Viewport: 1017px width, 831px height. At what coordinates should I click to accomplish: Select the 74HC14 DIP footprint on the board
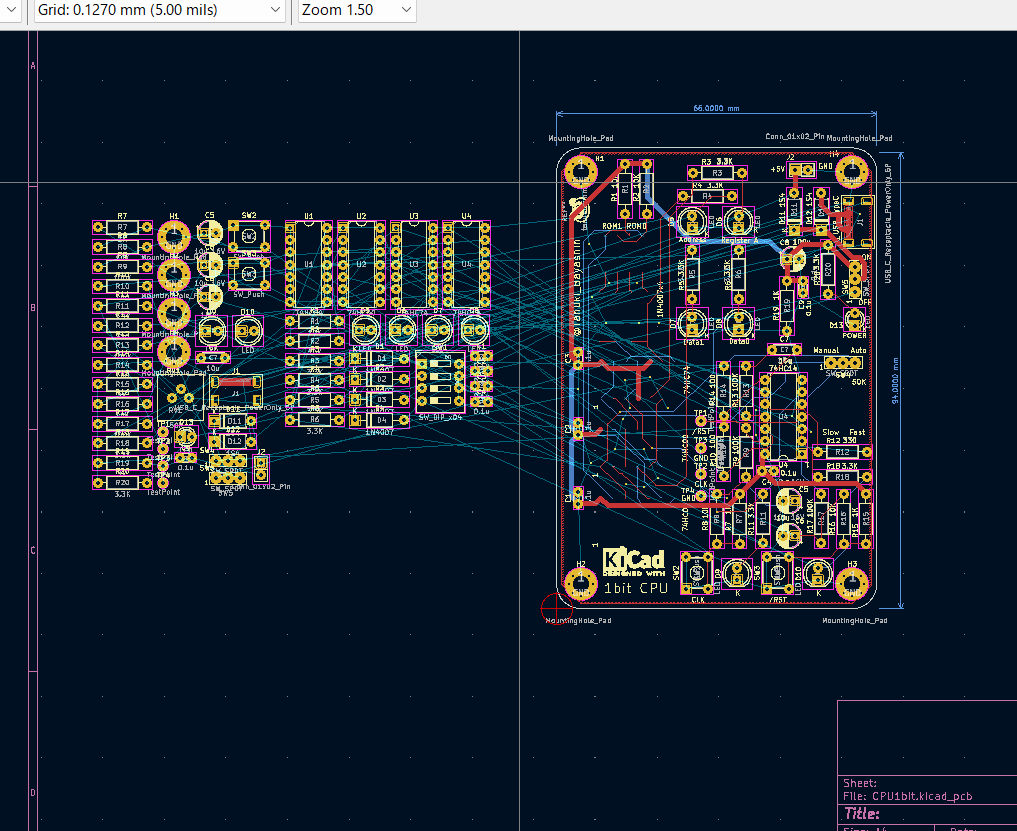click(784, 416)
